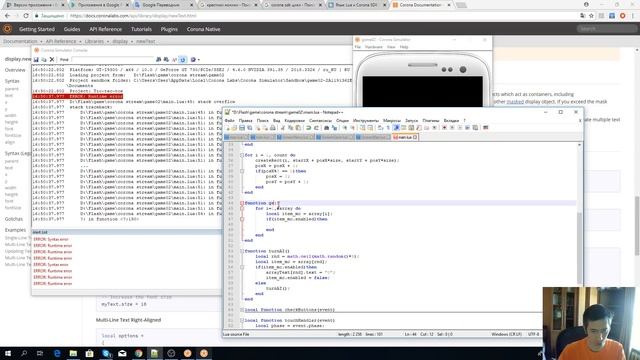Open a file in Notepad++ toolbar
Viewport: 640px width, 360px height.
pos(234,128)
